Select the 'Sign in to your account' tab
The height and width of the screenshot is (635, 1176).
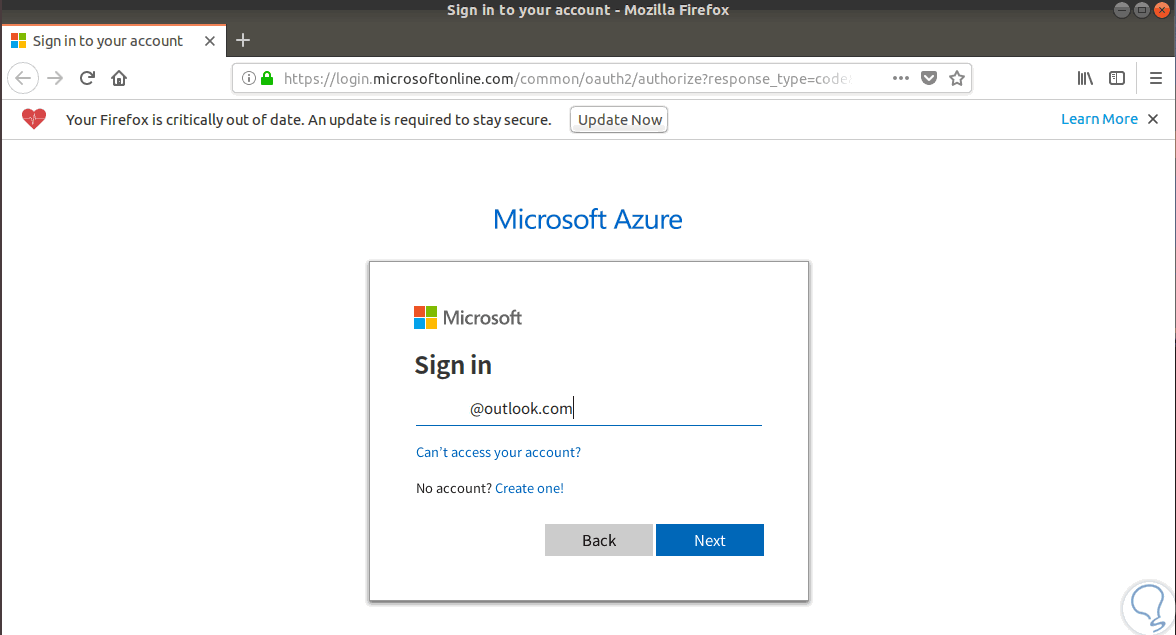click(107, 41)
